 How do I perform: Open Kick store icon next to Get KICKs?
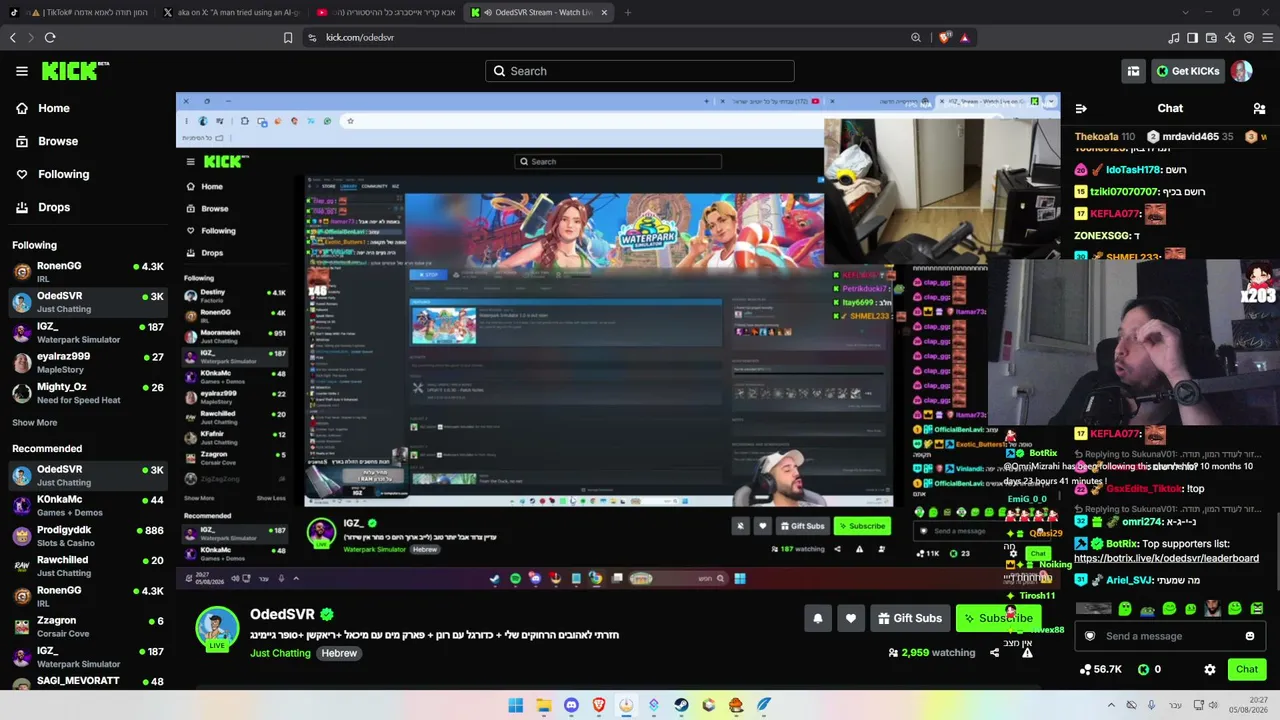click(x=1133, y=71)
